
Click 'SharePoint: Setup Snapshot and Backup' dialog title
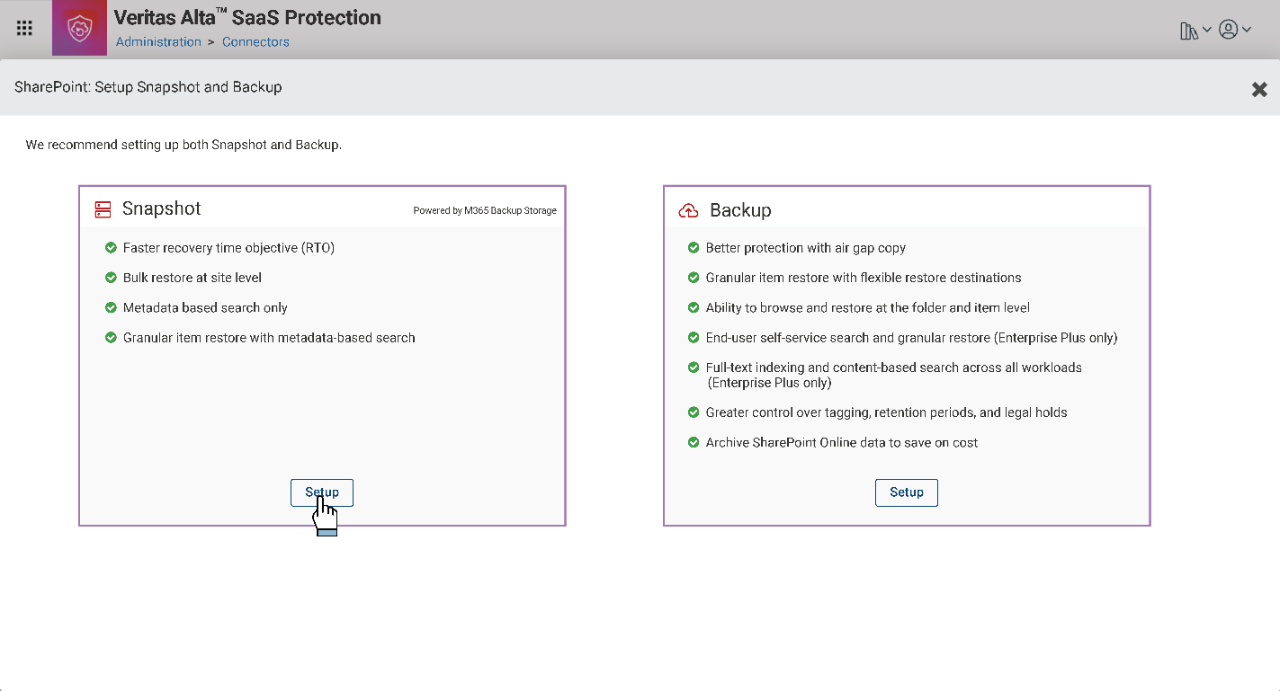(x=148, y=87)
